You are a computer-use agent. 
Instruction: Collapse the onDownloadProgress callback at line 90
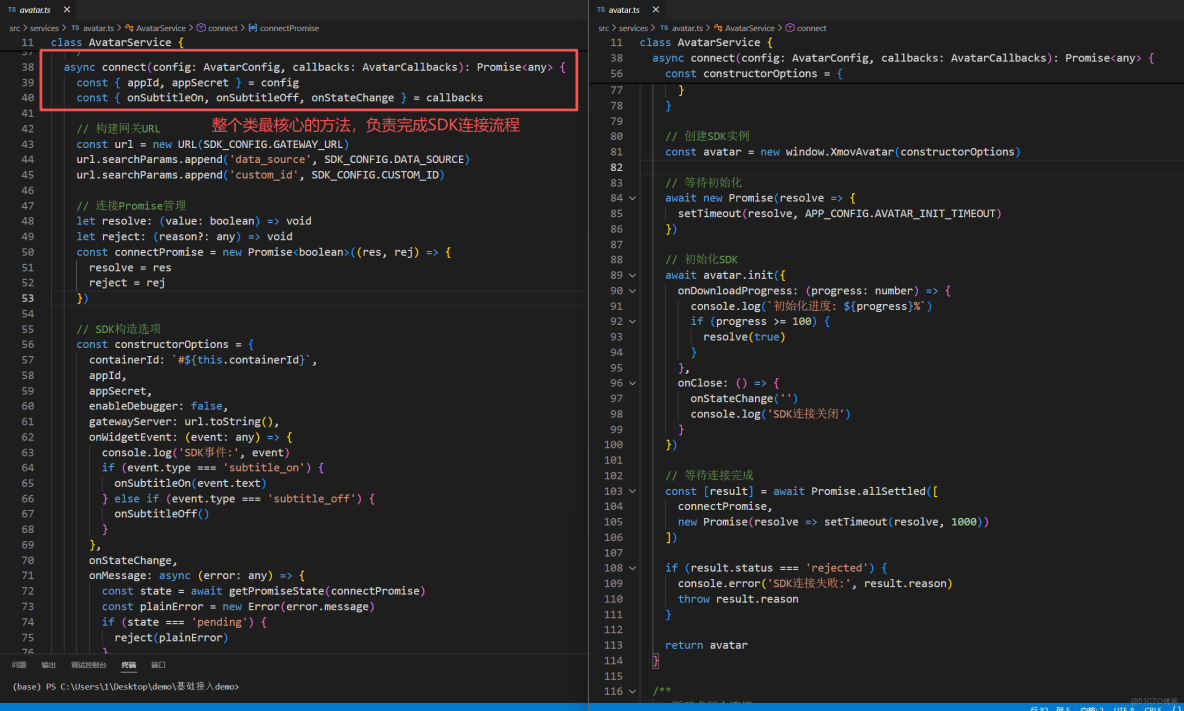click(632, 291)
